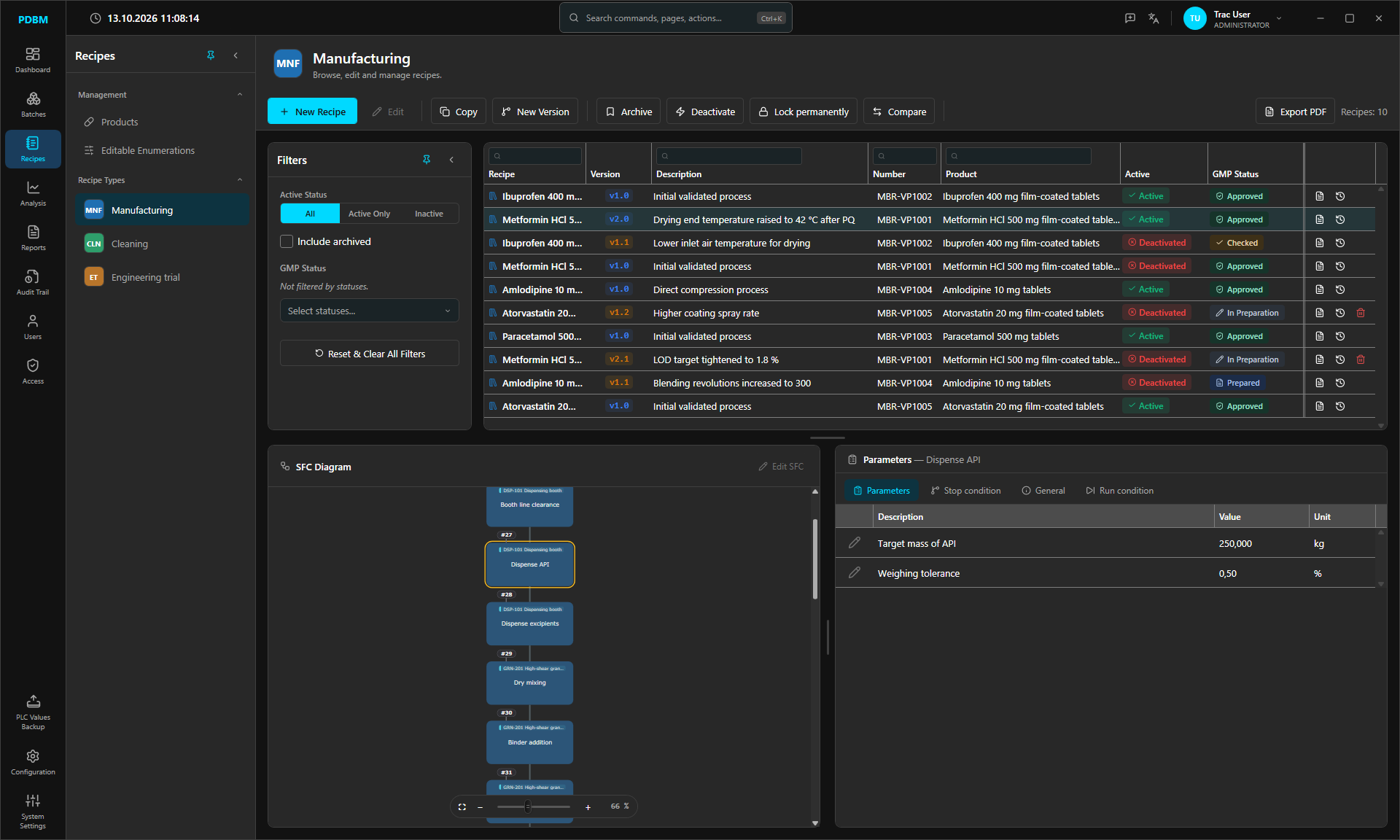Click the Lock permanently button
The width and height of the screenshot is (1400, 840).
[803, 112]
